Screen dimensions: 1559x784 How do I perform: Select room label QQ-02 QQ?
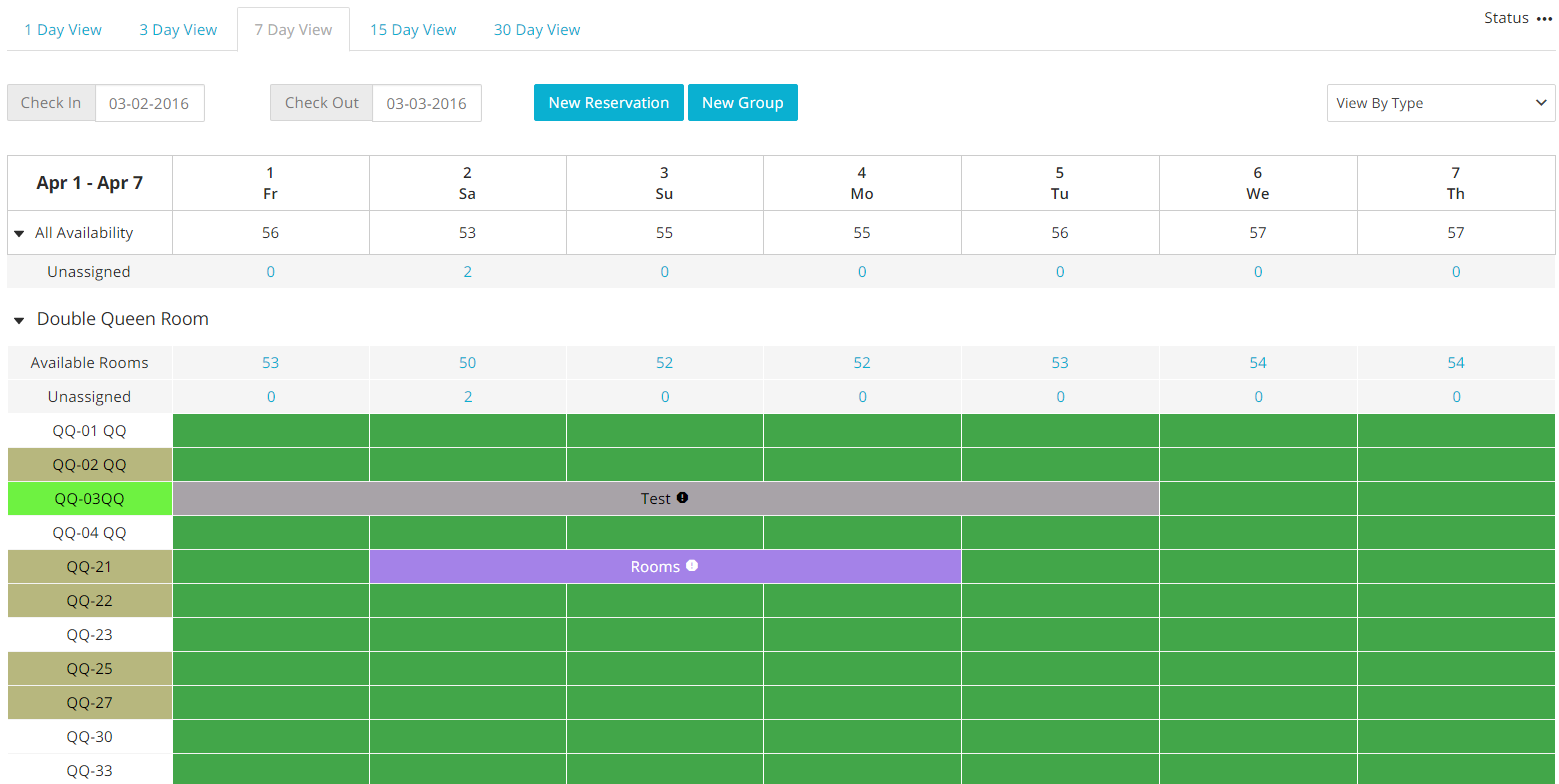pyautogui.click(x=90, y=465)
